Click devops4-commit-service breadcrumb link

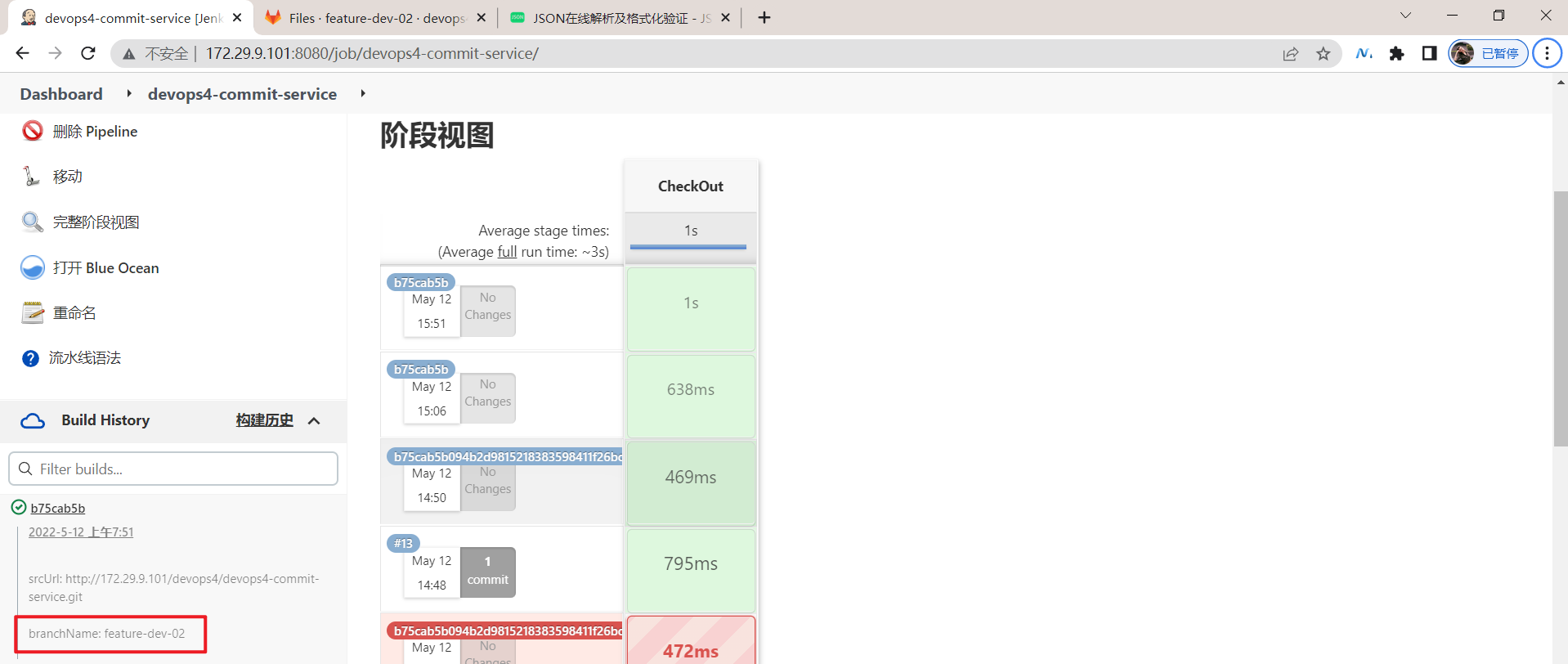coord(242,94)
